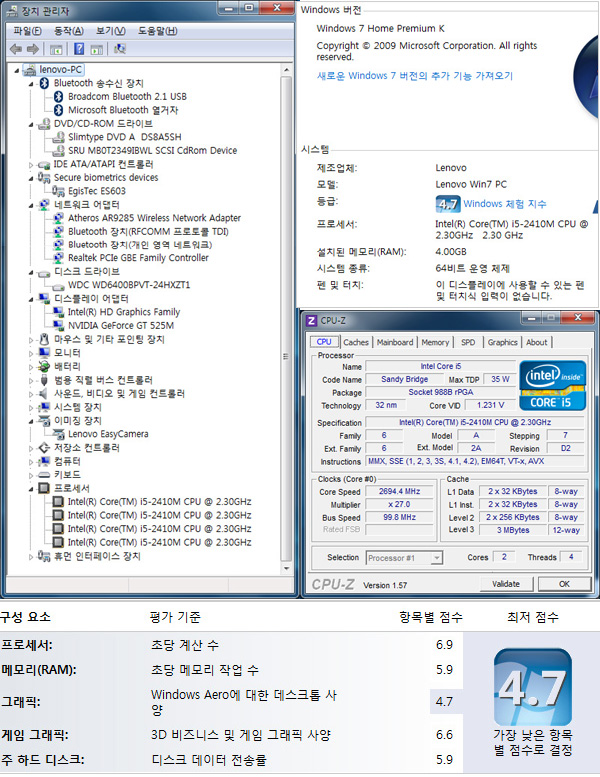This screenshot has height=777, width=600.
Task: Click the Intel Core i5 logo in CPU-Z
Action: [x=552, y=386]
